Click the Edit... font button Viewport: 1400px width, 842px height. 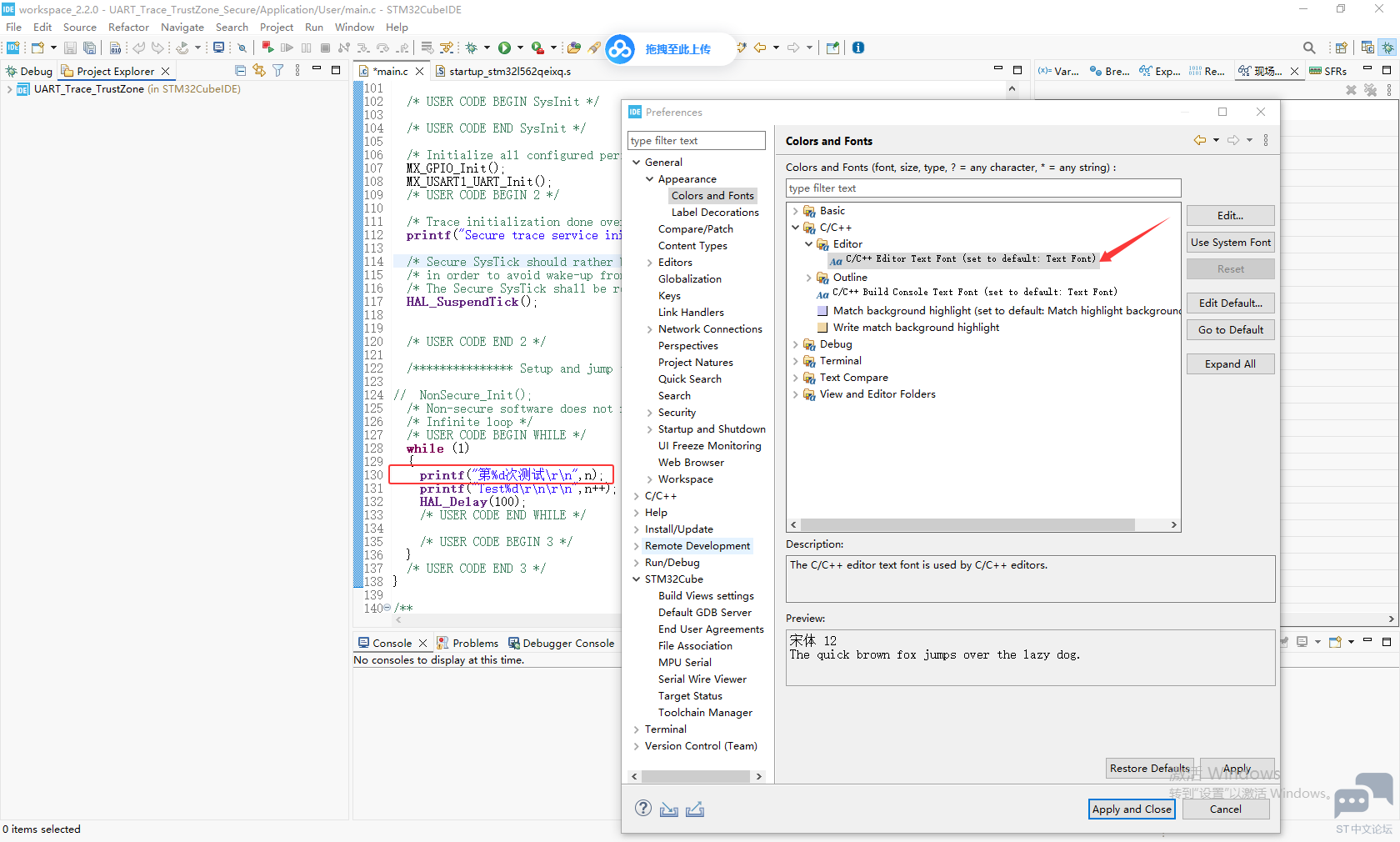(1230, 215)
